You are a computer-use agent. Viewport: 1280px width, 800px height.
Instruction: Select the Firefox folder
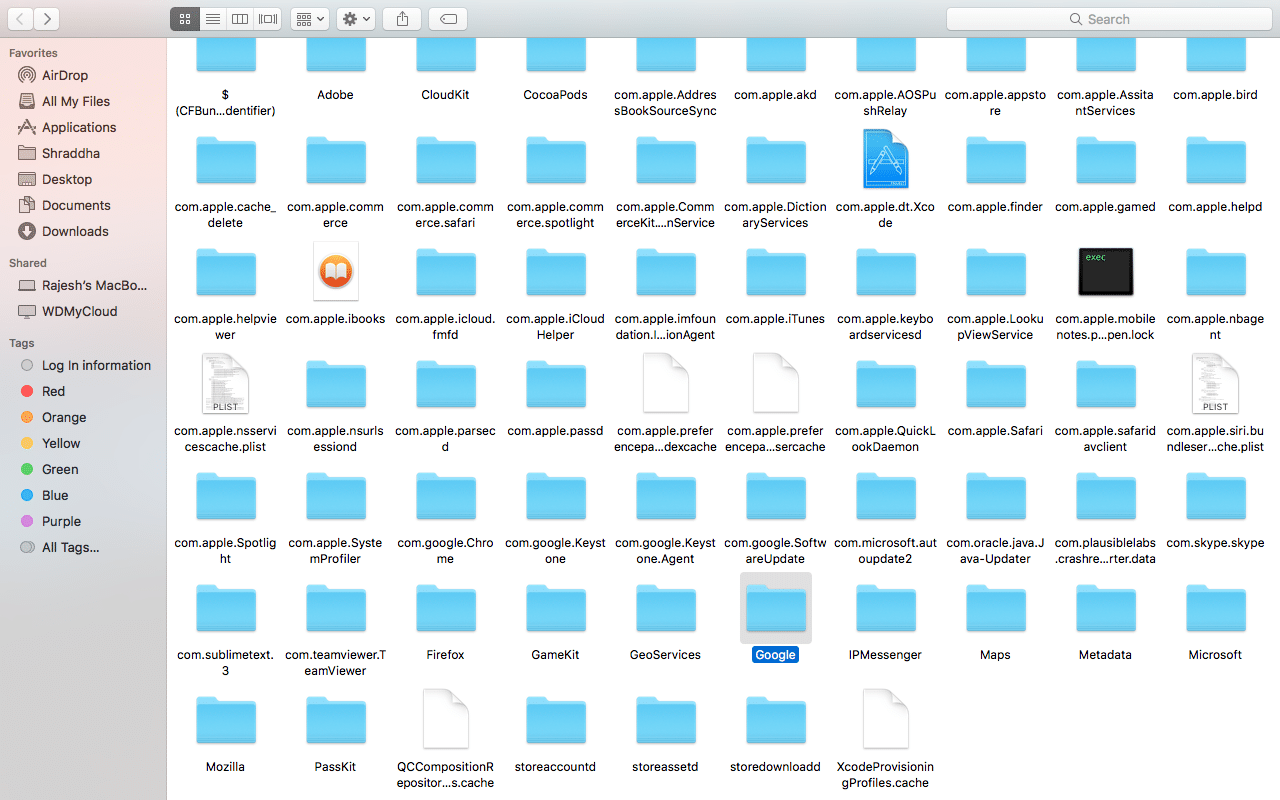[445, 609]
